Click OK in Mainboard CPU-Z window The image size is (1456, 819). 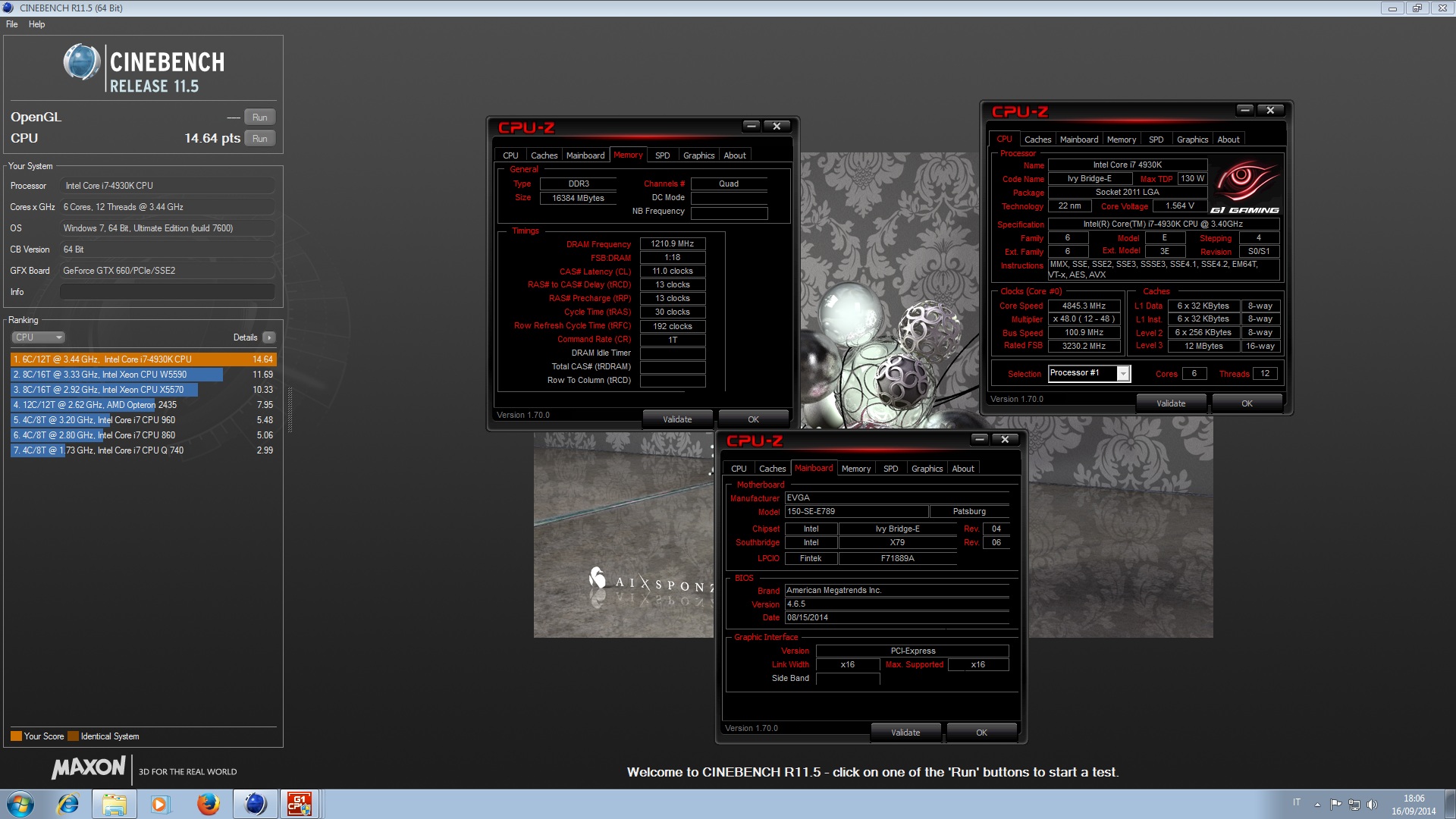tap(981, 733)
